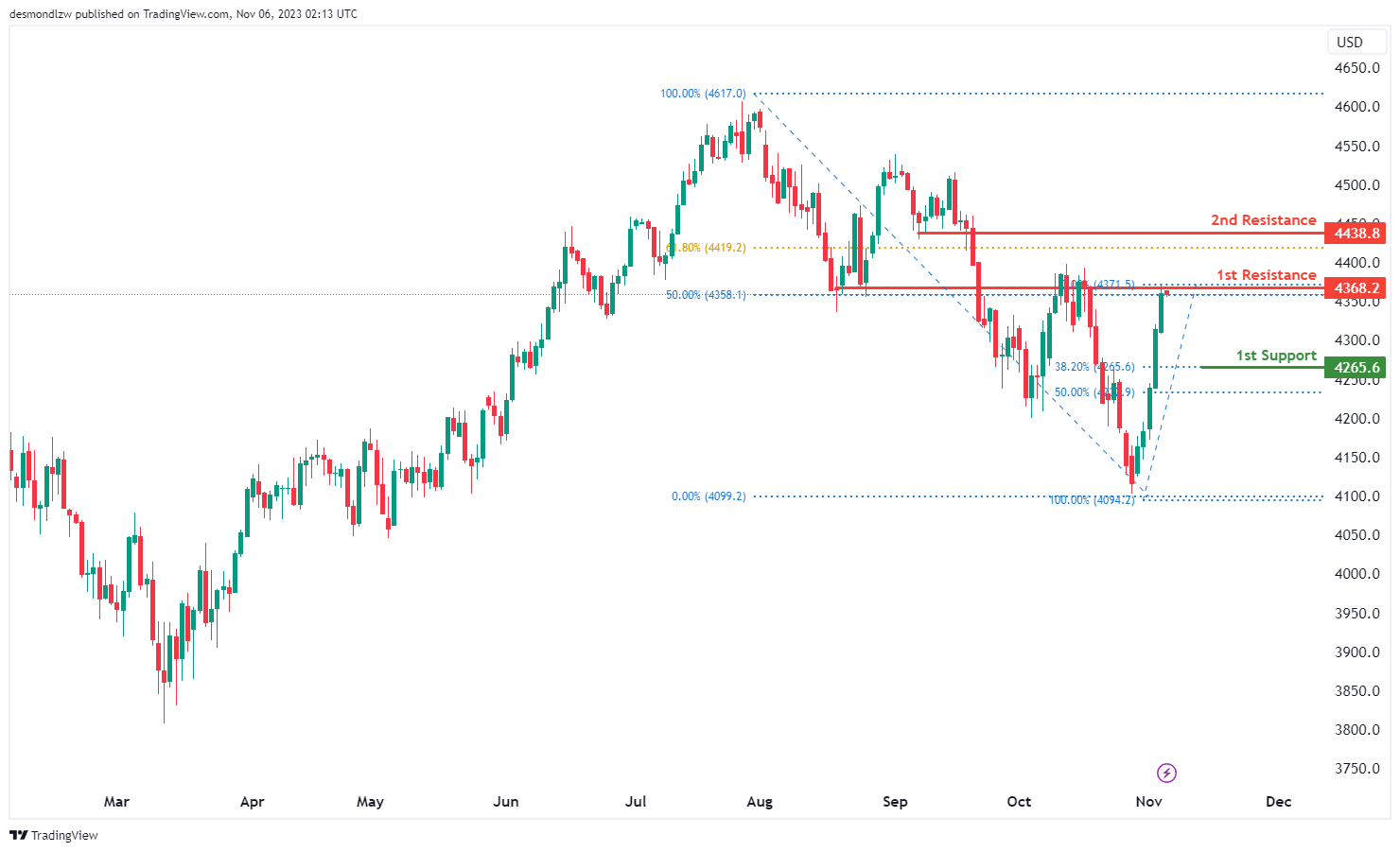Select the red 4368.2 price label
The height and width of the screenshot is (852, 1400).
(1356, 287)
